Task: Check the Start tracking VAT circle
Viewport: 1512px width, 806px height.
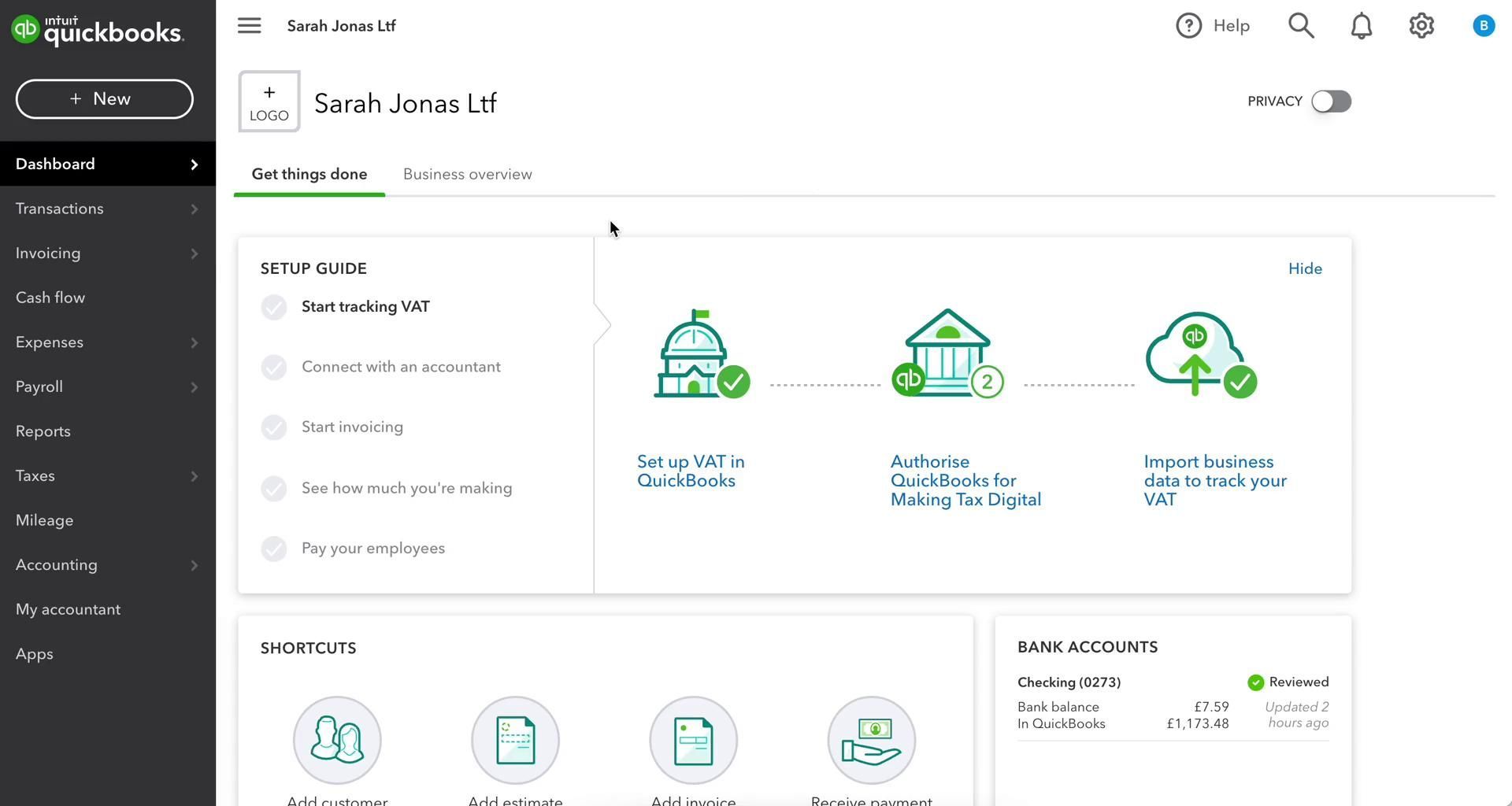Action: (274, 307)
